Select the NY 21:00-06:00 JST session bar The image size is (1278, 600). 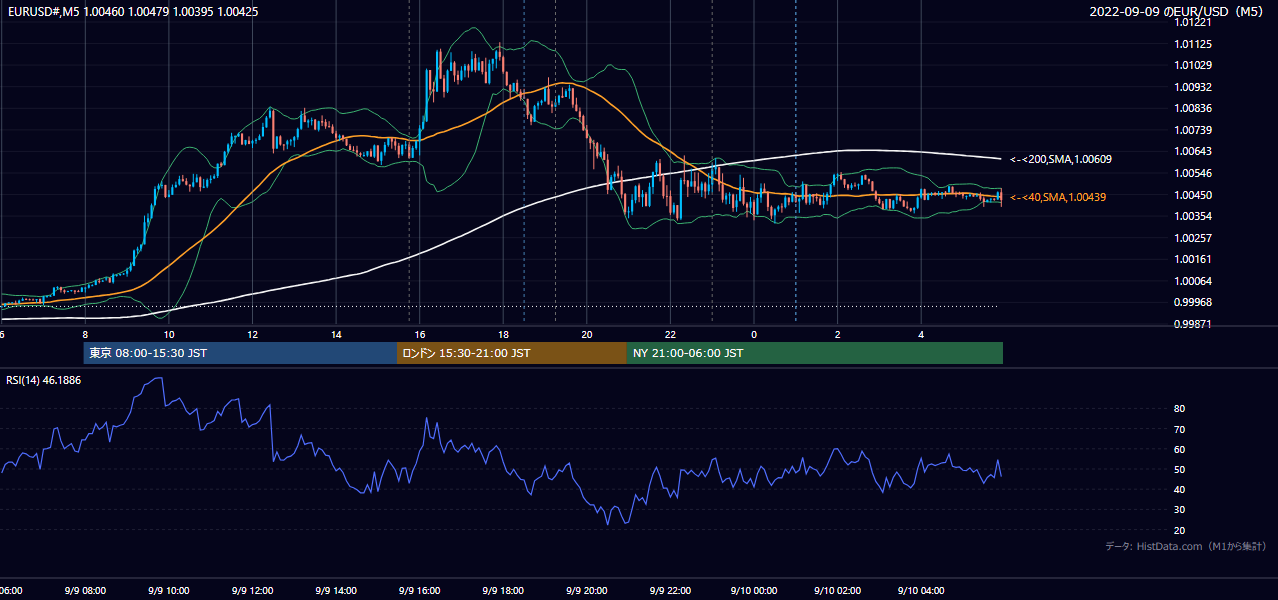[815, 353]
